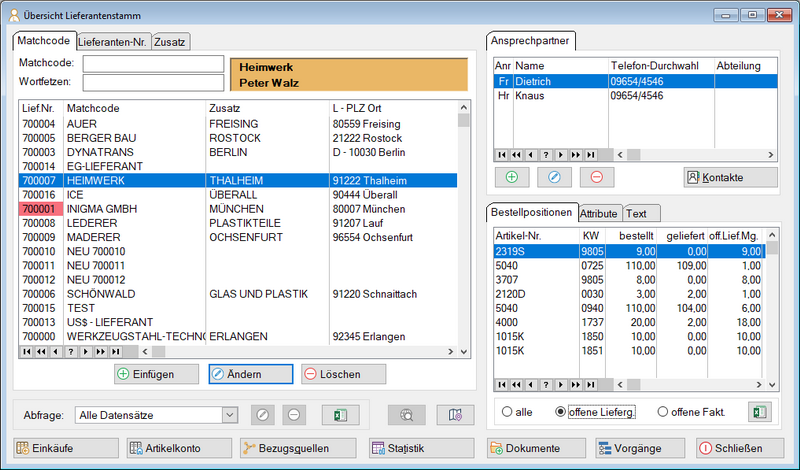
Task: Click the red minus icon under Ansprechpartner
Action: click(x=596, y=177)
